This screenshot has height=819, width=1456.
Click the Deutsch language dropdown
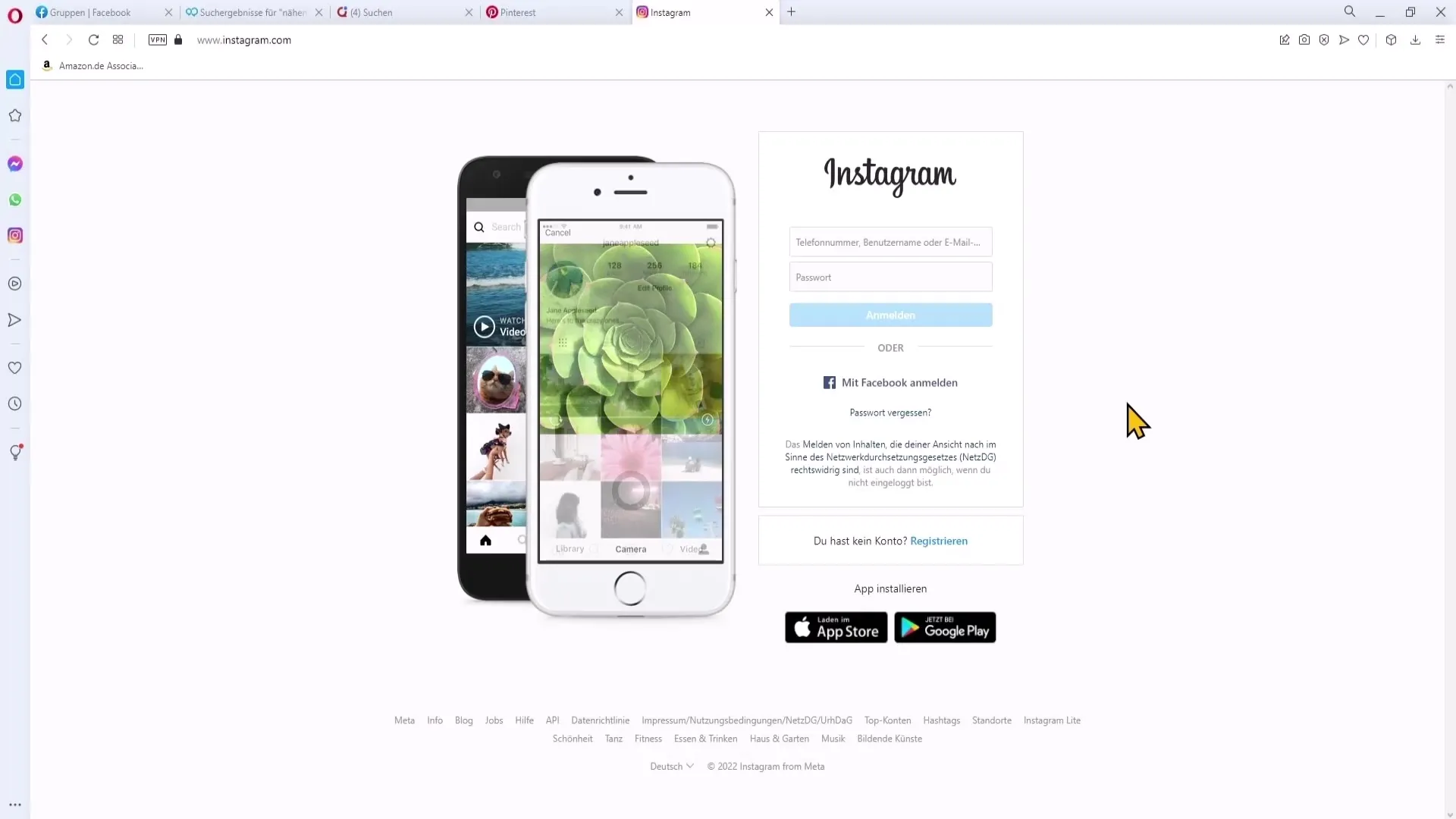672,766
